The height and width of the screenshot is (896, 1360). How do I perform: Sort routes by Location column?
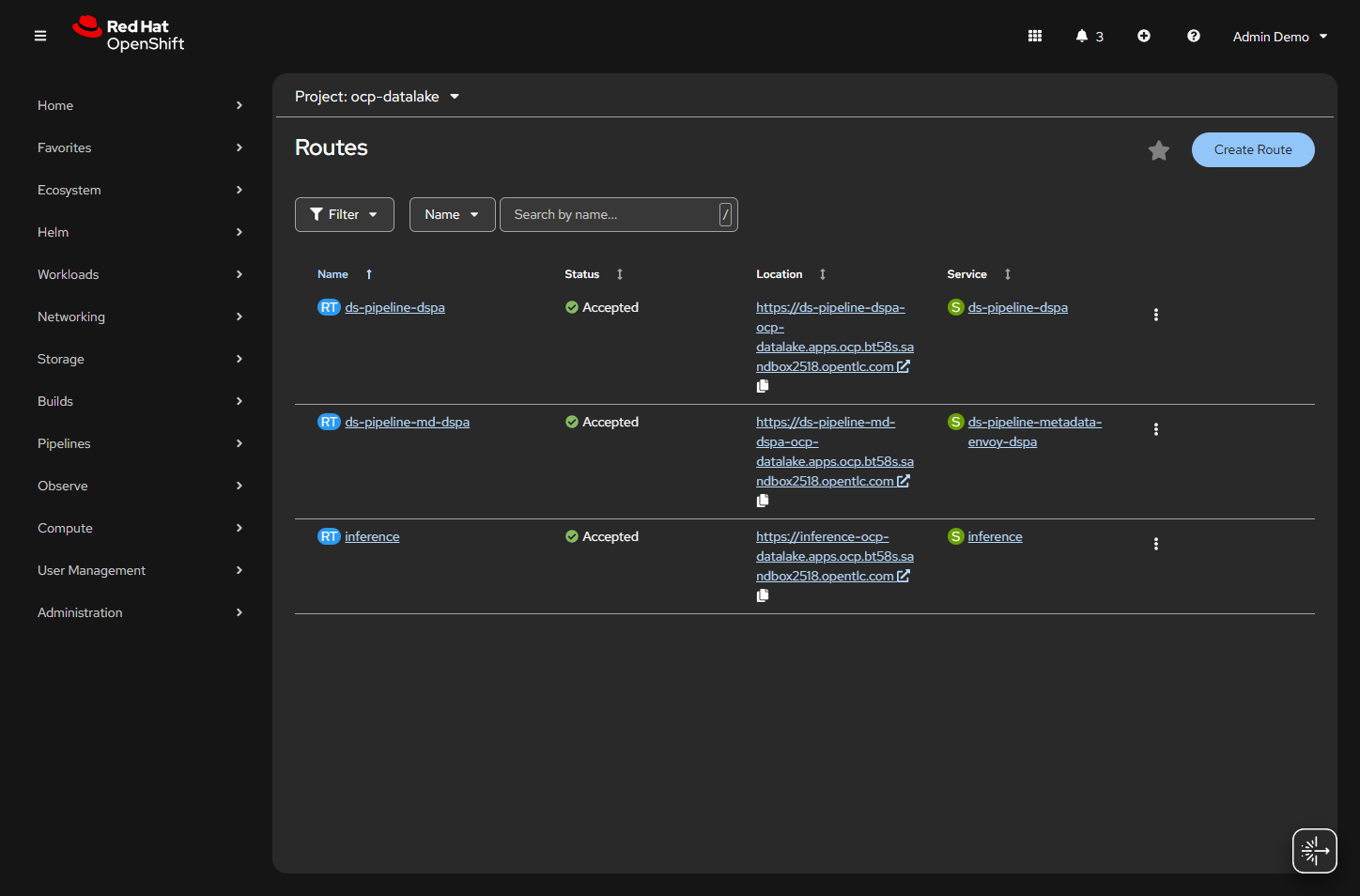click(791, 274)
